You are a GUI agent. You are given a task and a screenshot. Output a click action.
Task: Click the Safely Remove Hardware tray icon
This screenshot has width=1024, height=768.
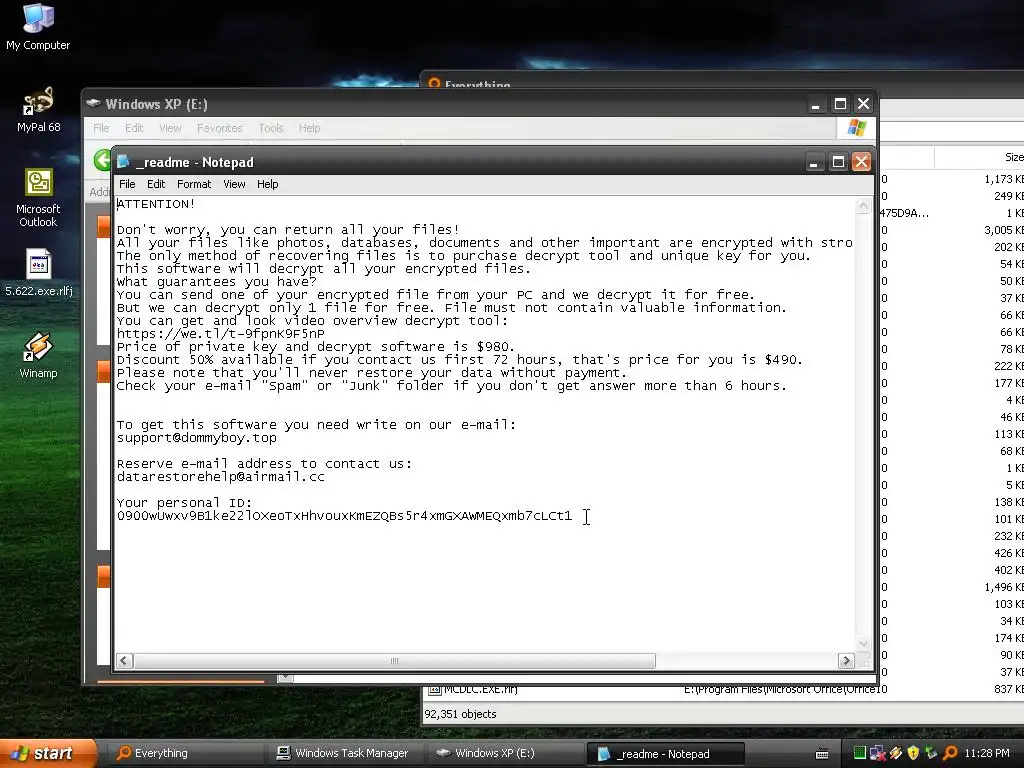[931, 753]
